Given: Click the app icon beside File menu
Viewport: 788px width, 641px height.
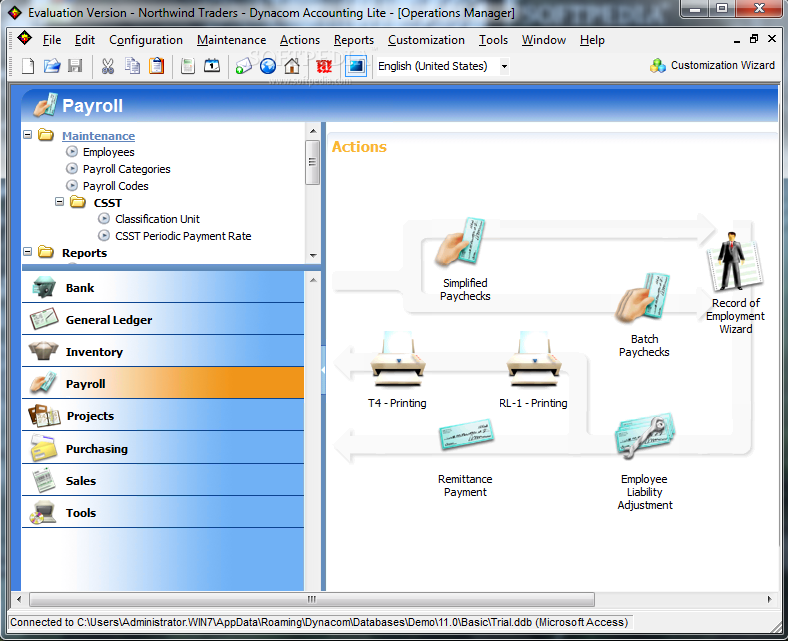Looking at the screenshot, I should 24,38.
